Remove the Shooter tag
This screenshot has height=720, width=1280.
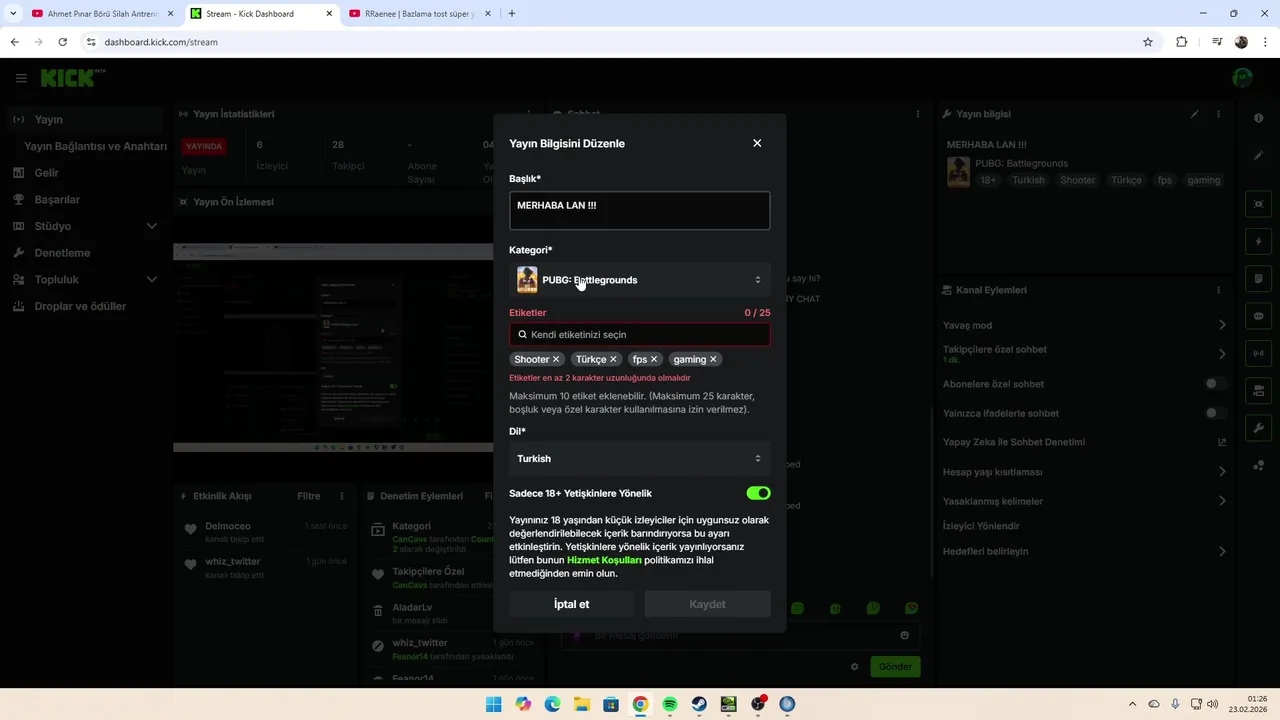click(x=556, y=359)
